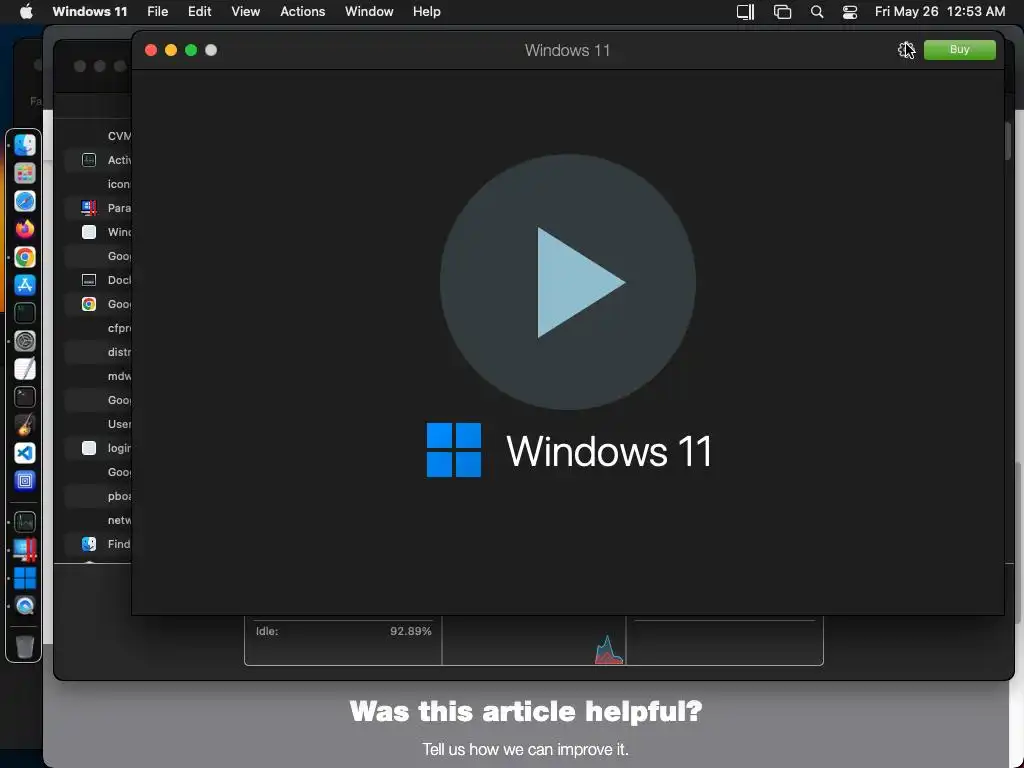Open the File menu
This screenshot has width=1024, height=768.
(x=157, y=12)
